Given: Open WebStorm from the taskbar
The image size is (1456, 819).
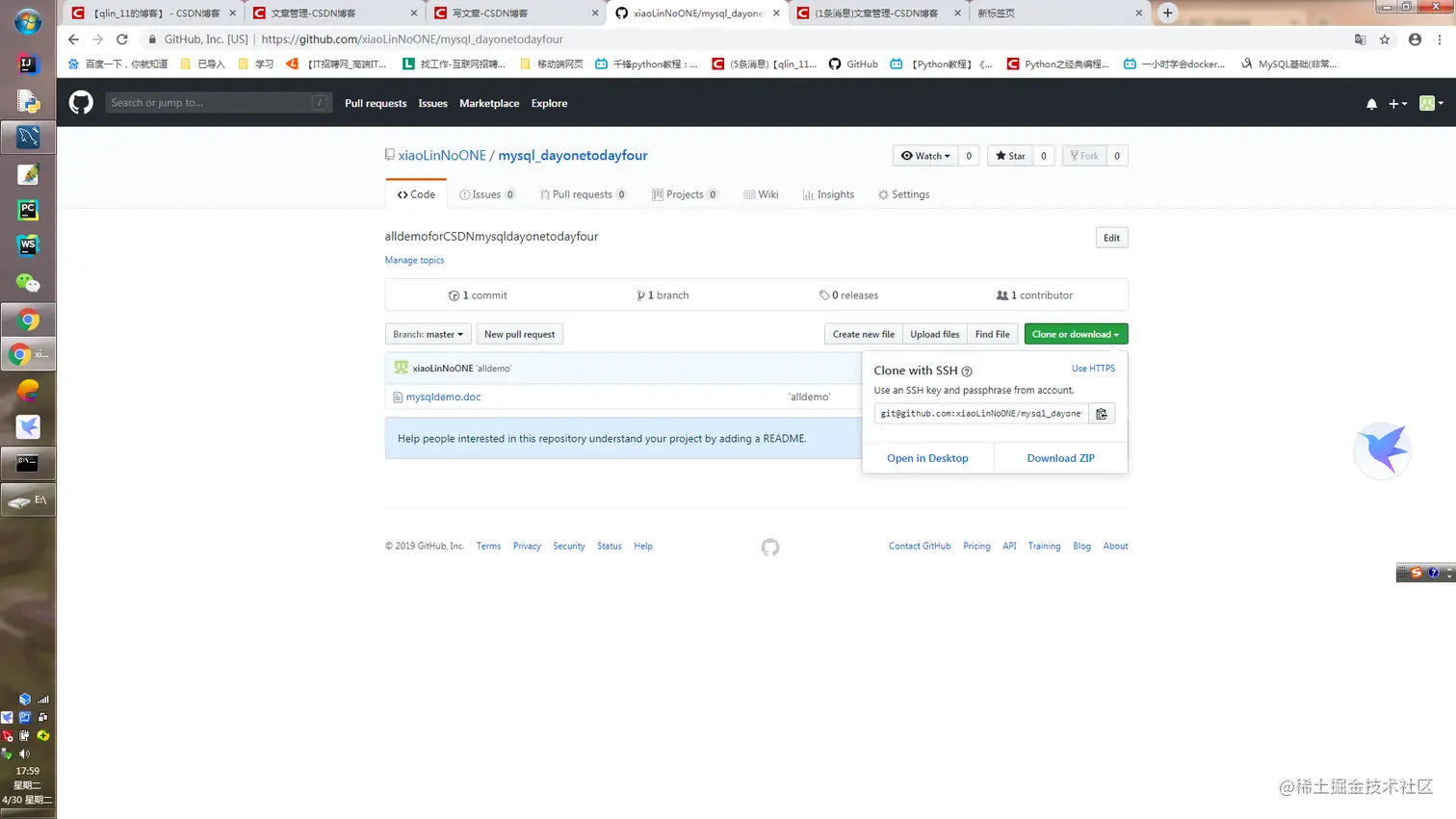Looking at the screenshot, I should [x=28, y=246].
